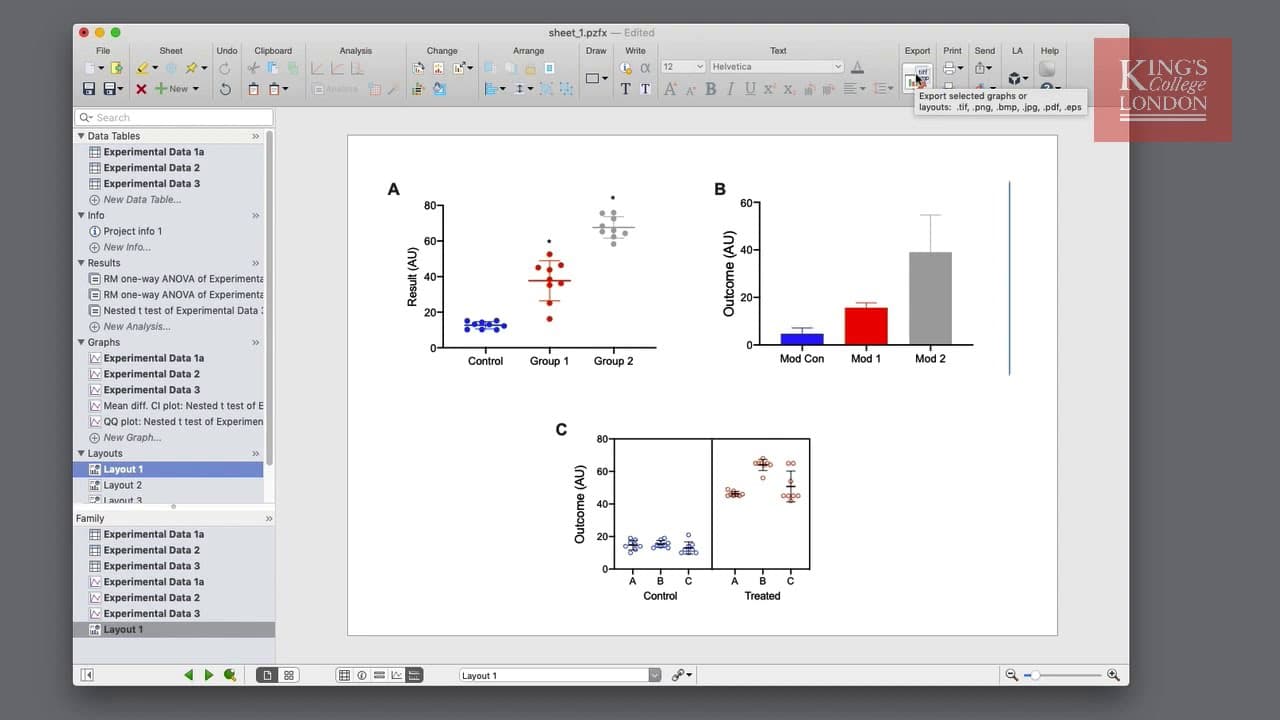This screenshot has width=1280, height=720.
Task: Click the navigator Search field
Action: [x=175, y=117]
